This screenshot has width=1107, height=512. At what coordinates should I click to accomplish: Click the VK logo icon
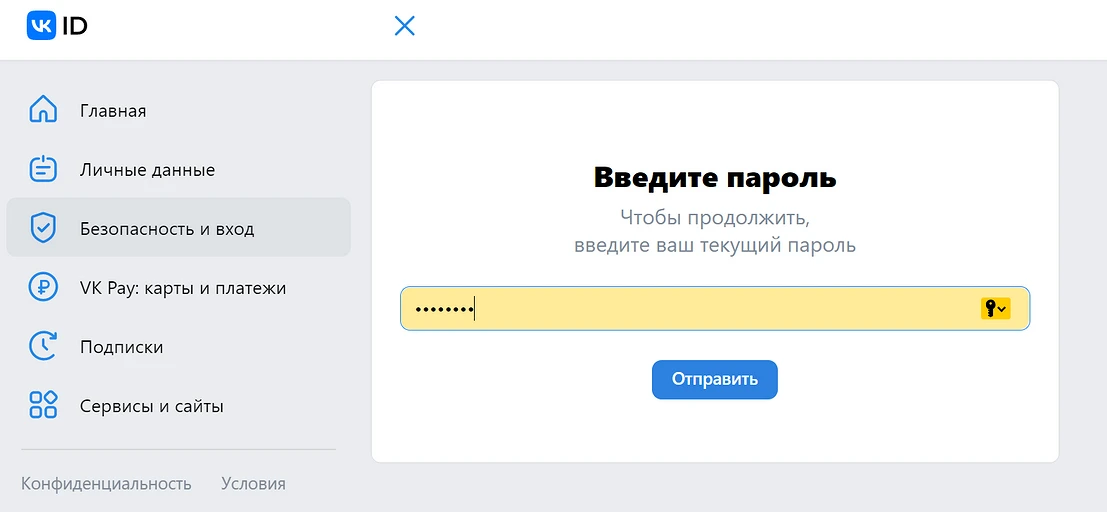(41, 26)
